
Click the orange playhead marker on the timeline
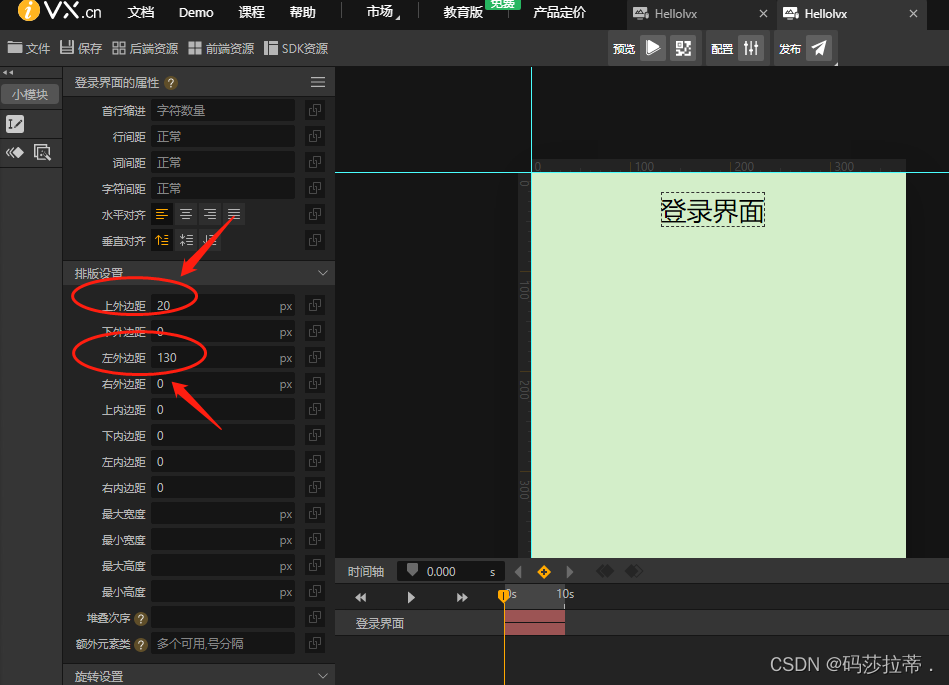504,595
